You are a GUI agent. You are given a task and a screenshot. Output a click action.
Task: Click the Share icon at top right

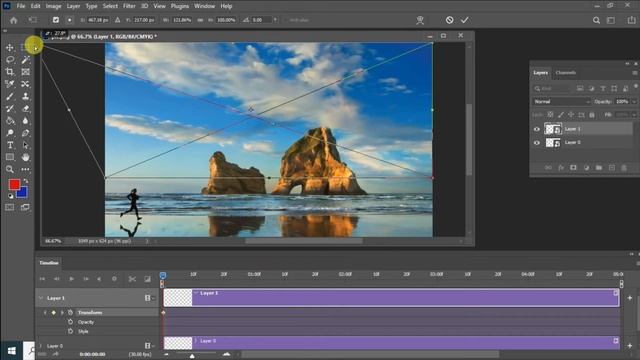[631, 20]
